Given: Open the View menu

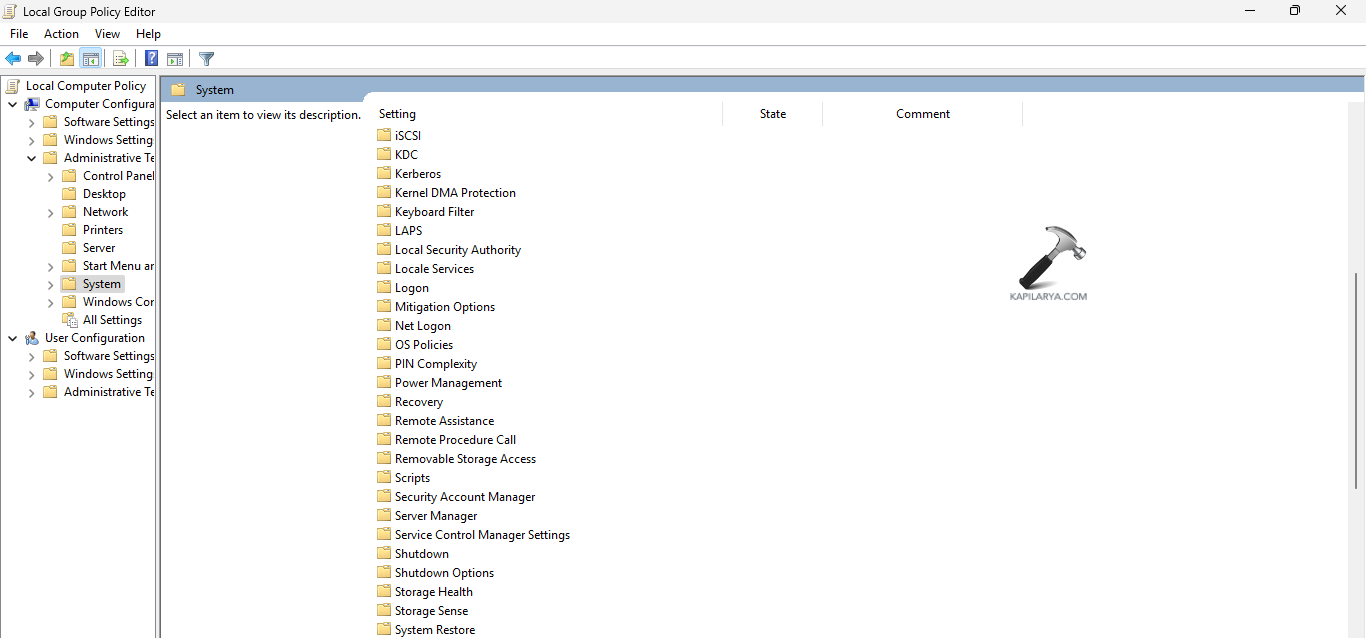Looking at the screenshot, I should click(107, 34).
